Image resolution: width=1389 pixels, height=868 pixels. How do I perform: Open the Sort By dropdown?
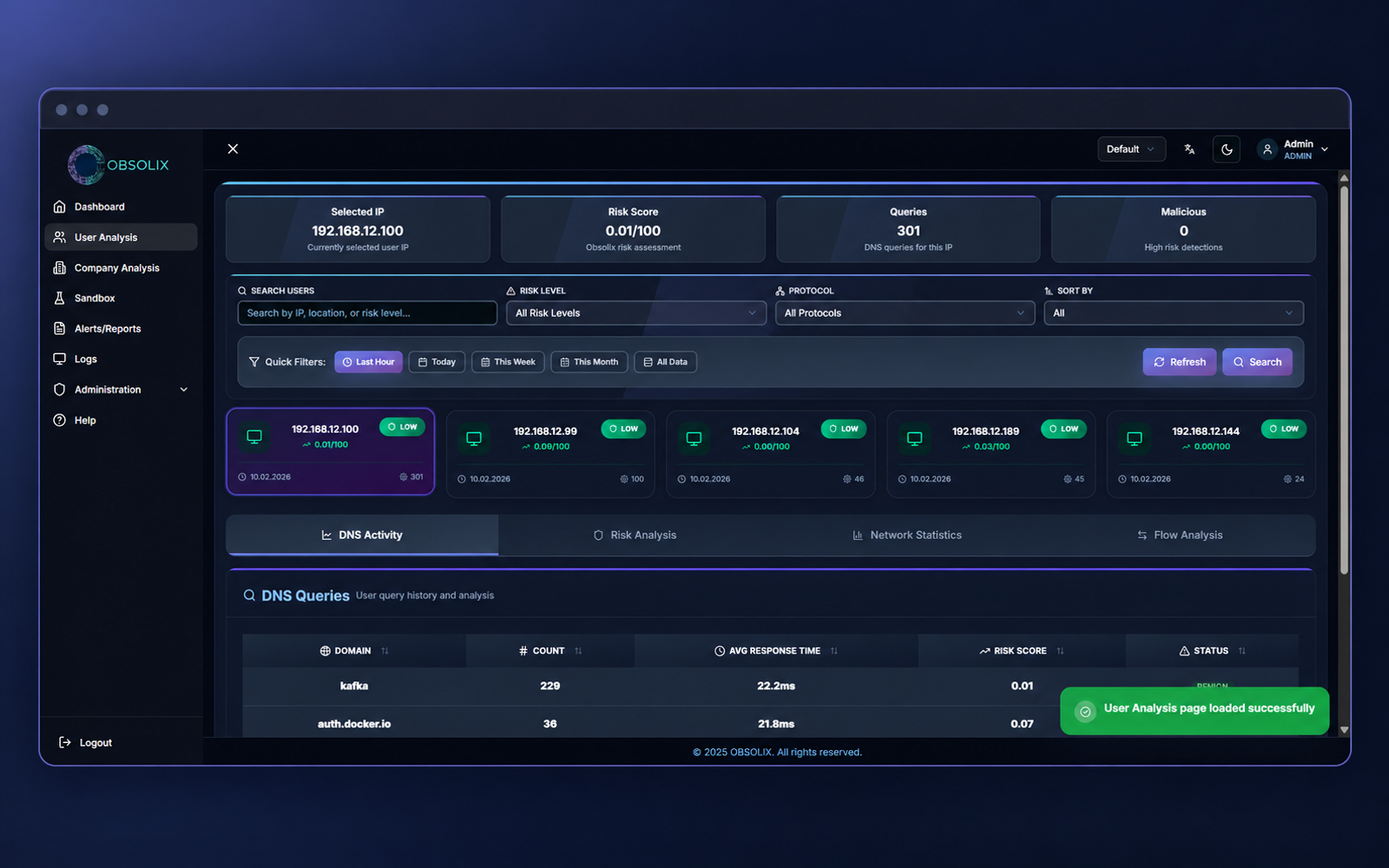pyautogui.click(x=1174, y=313)
